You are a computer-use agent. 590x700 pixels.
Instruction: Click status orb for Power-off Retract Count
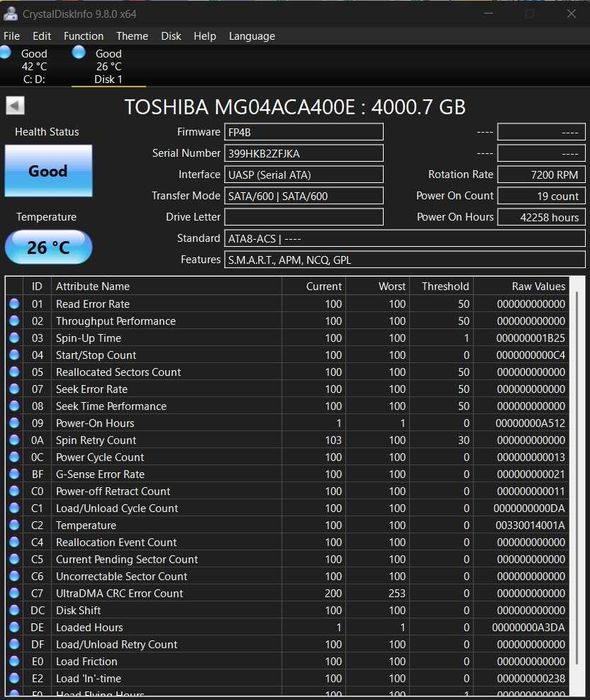coord(14,491)
